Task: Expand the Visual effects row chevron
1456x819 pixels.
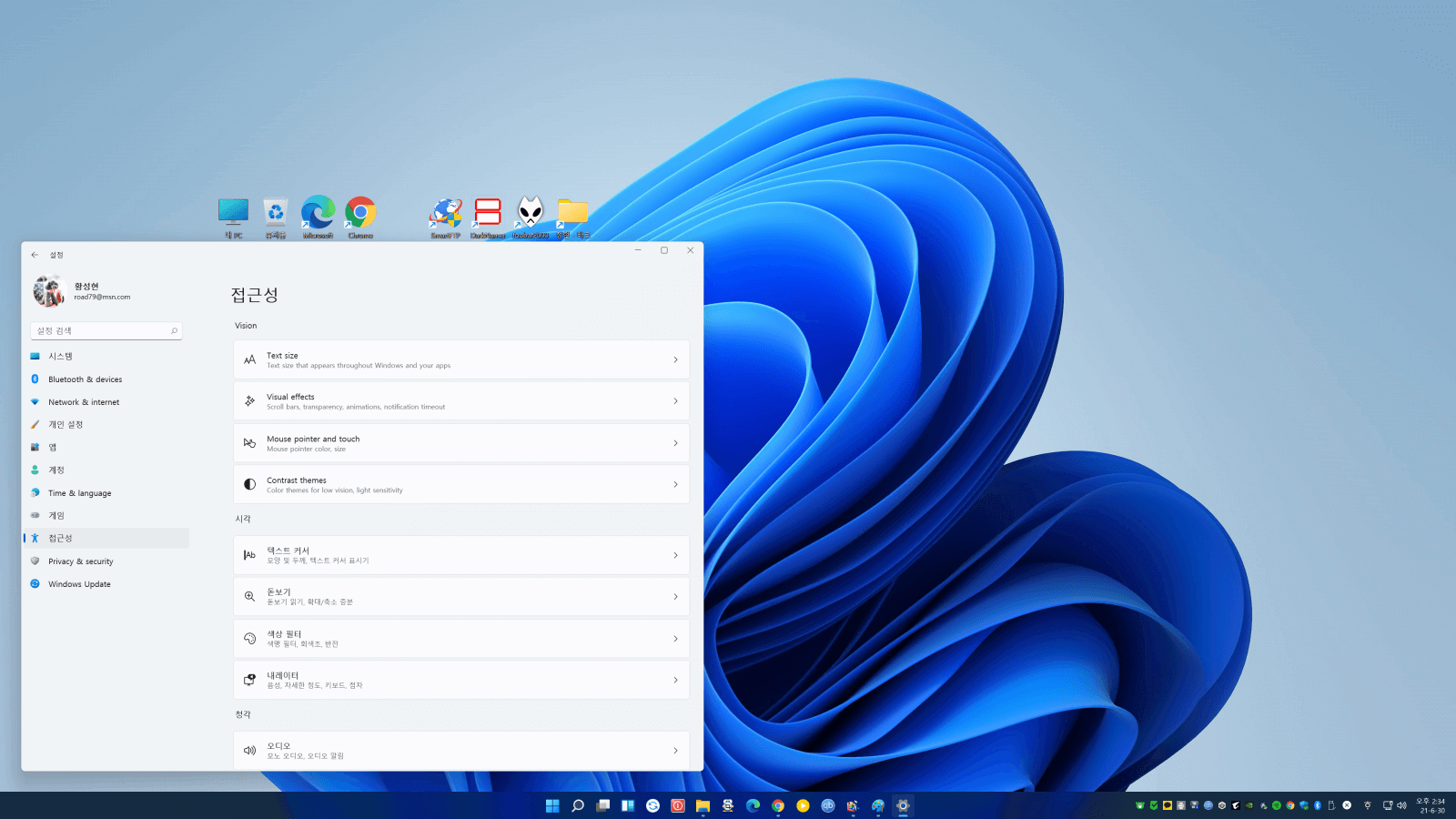Action: 675,401
